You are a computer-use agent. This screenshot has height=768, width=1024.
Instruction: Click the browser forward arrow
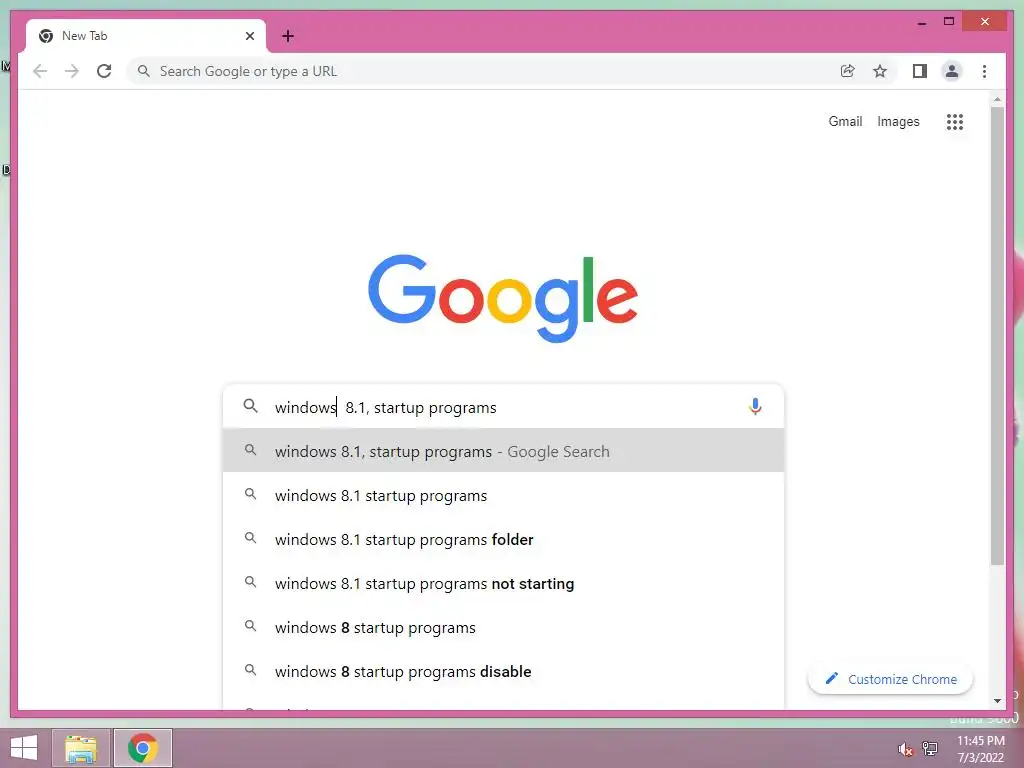(72, 71)
